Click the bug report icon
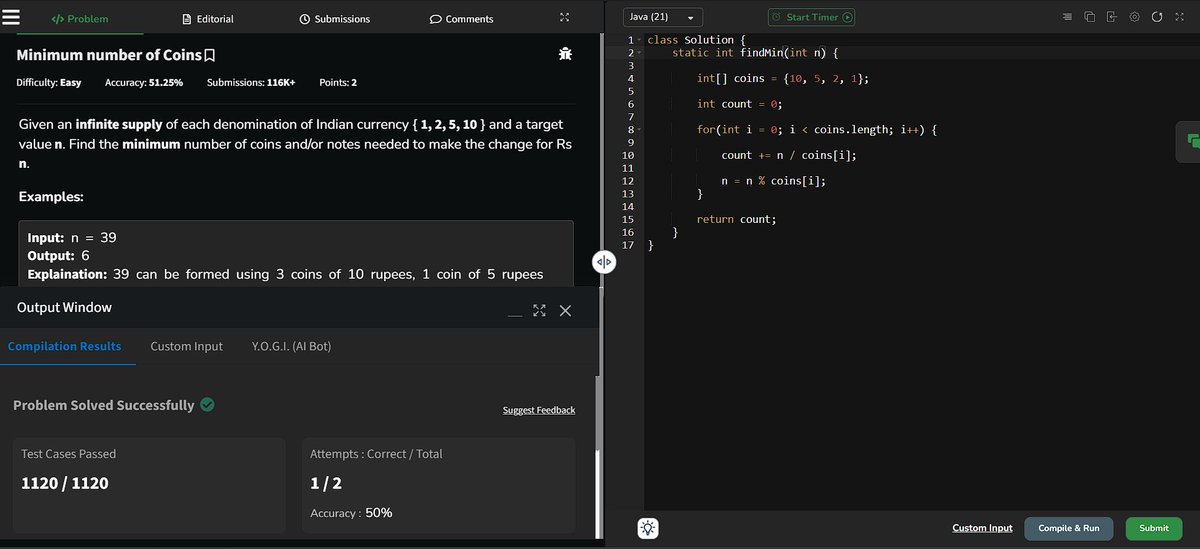This screenshot has width=1200, height=549. click(x=565, y=54)
